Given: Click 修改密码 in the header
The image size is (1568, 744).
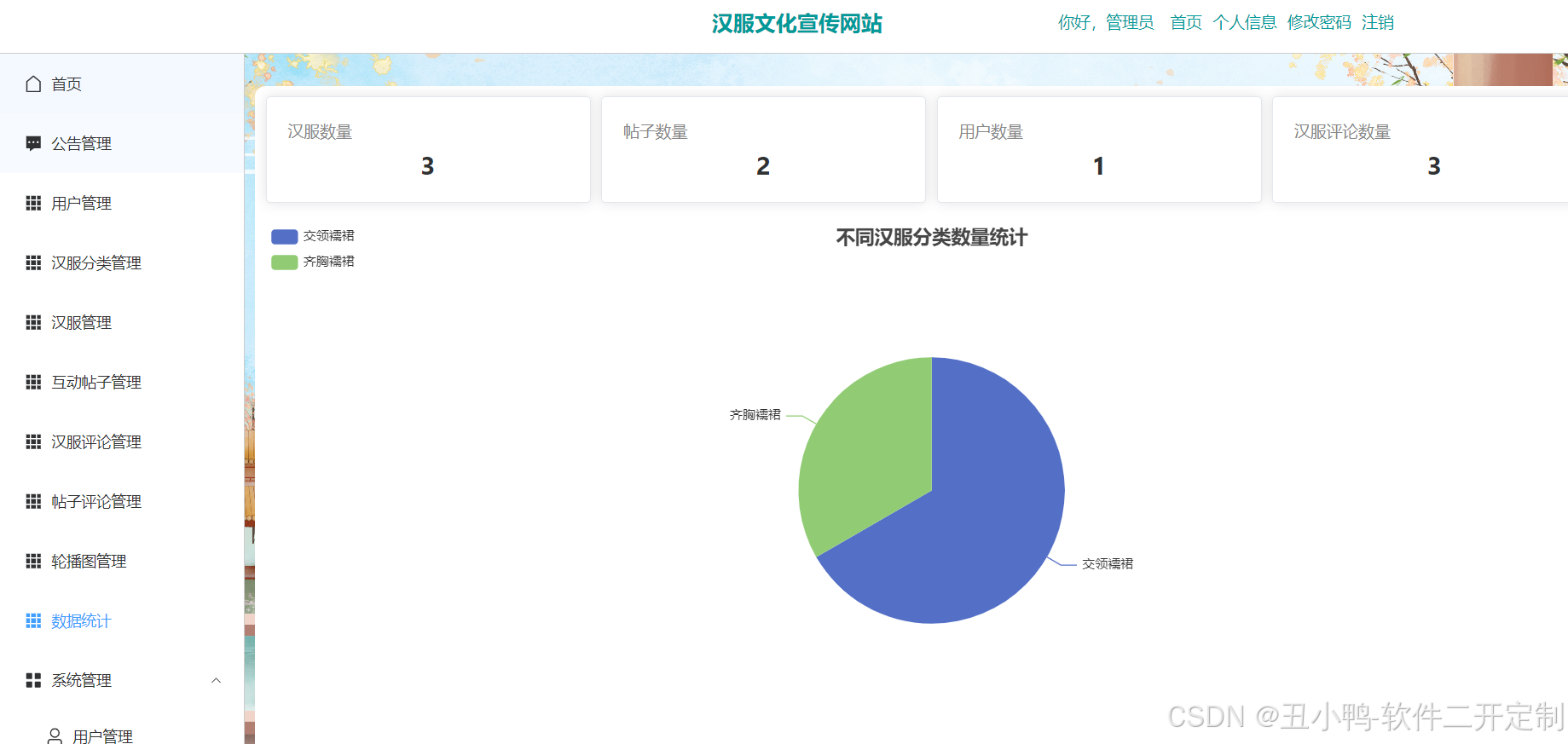Looking at the screenshot, I should click(x=1319, y=23).
